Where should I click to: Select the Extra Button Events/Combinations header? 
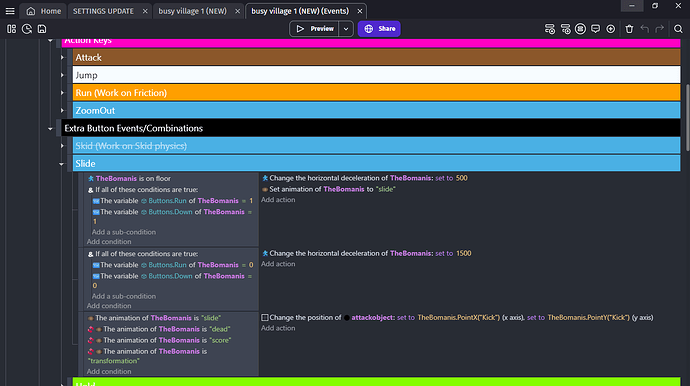371,128
